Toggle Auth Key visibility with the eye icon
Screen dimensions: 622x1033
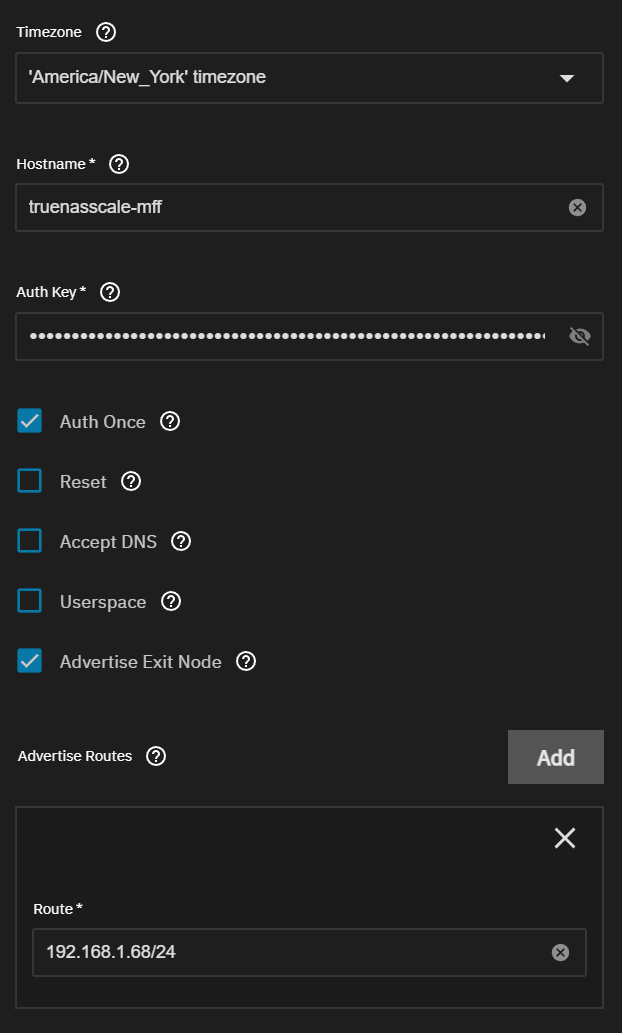coord(579,337)
